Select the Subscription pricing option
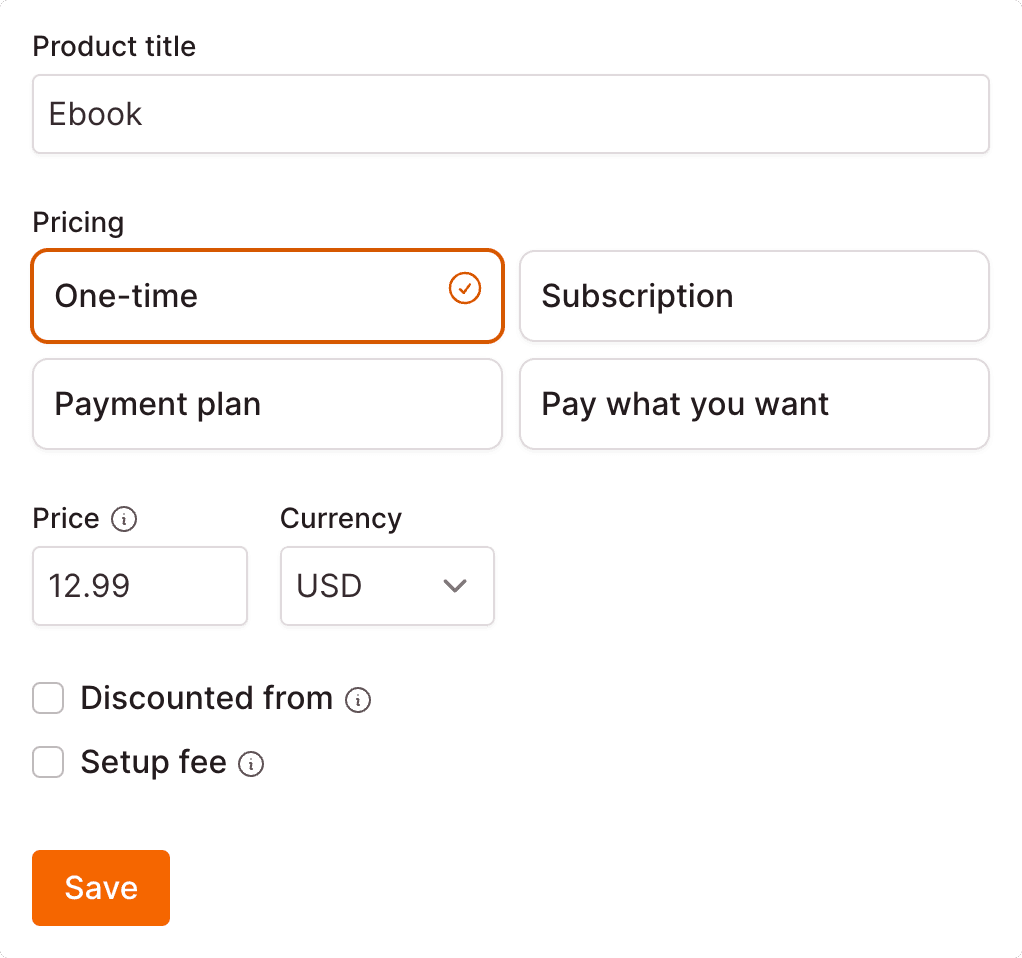The image size is (1022, 958). (754, 296)
